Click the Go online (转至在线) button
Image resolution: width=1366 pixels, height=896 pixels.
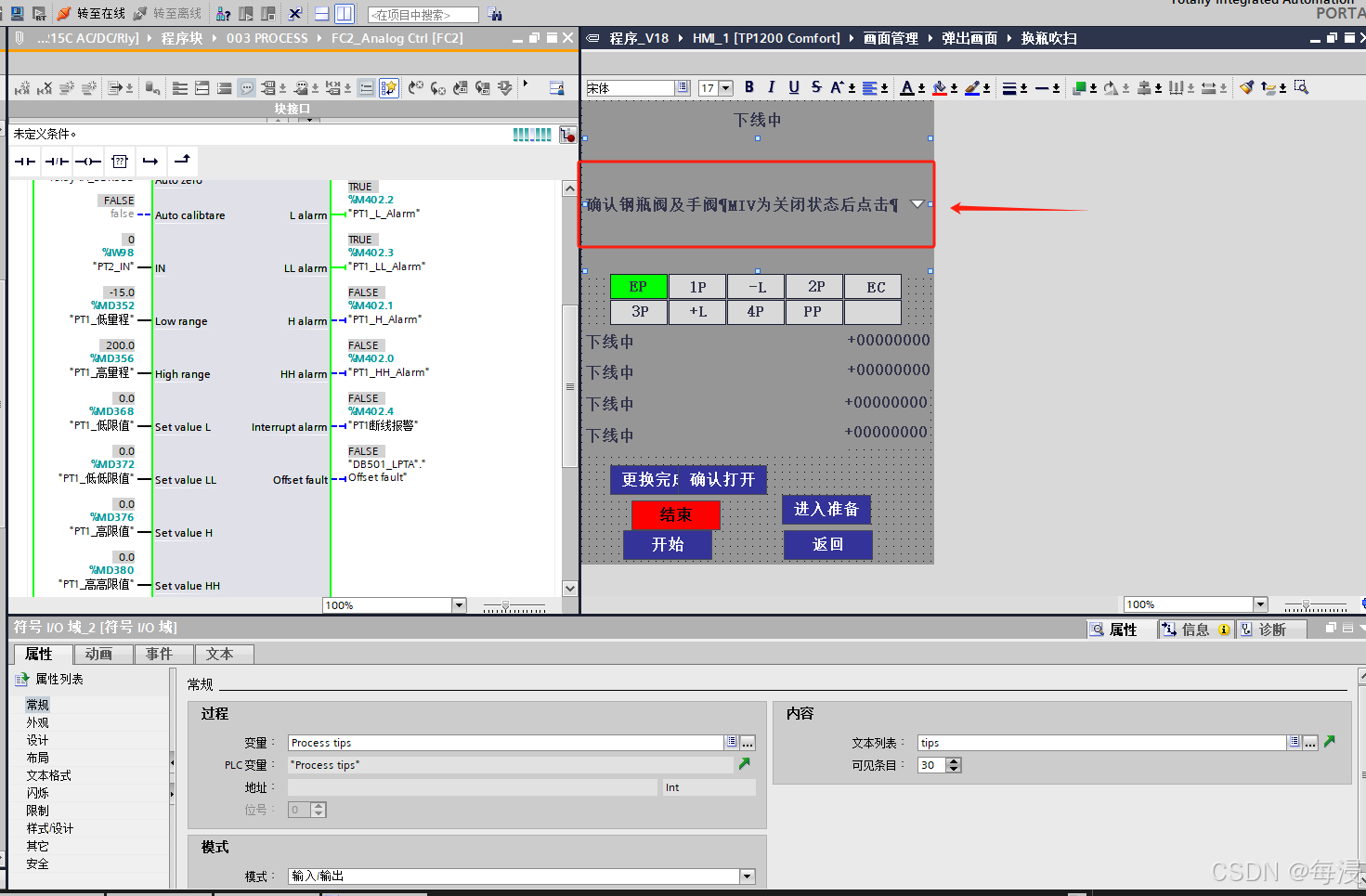(91, 13)
